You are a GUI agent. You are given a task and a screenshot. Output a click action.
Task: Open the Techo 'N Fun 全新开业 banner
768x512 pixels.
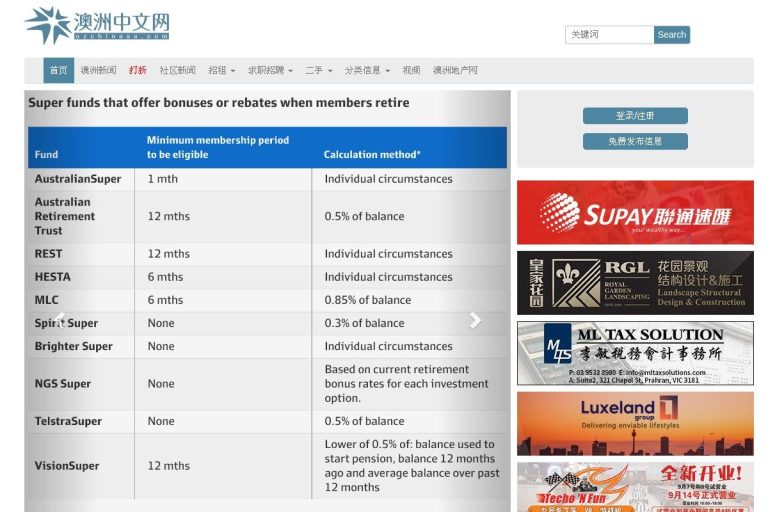(x=635, y=487)
